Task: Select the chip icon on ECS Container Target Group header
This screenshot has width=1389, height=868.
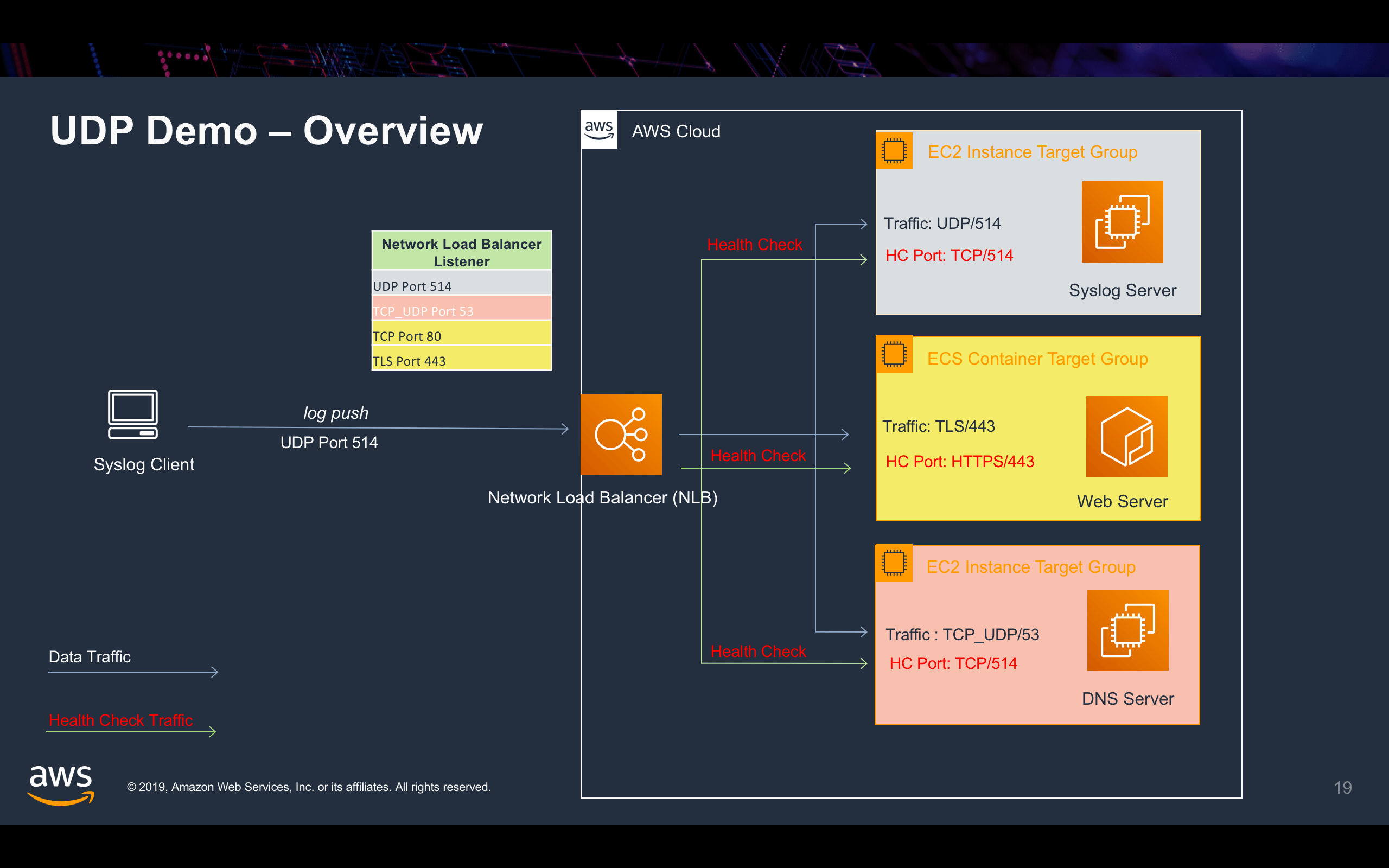Action: click(x=894, y=354)
